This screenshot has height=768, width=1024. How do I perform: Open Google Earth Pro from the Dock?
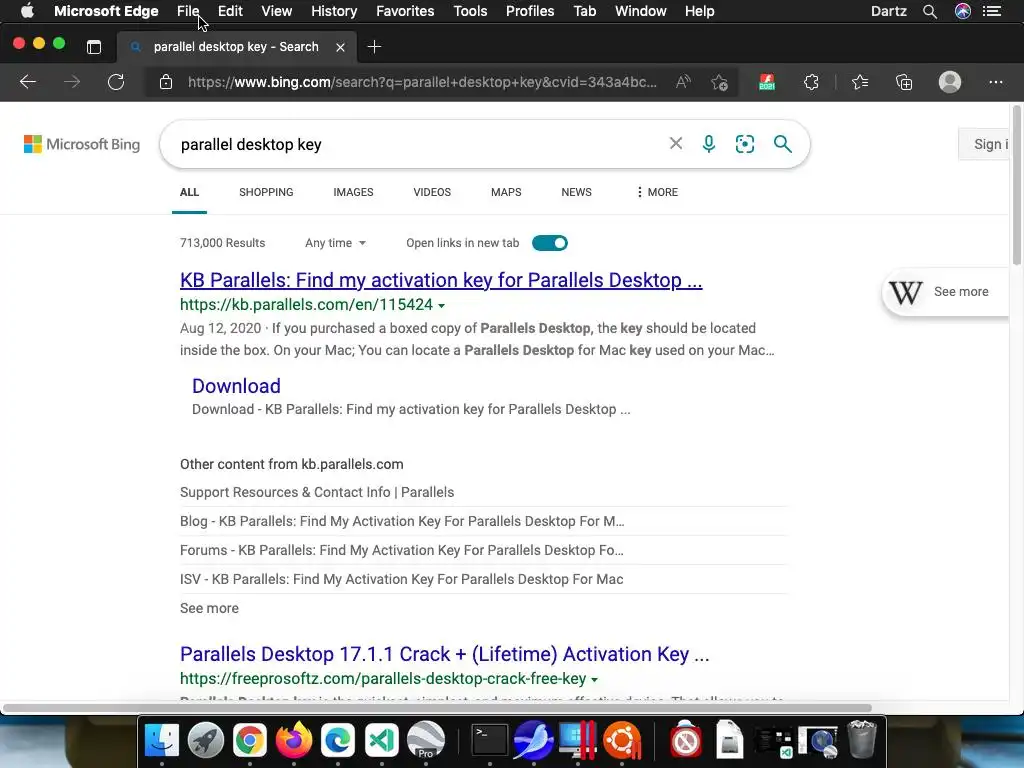[x=426, y=740]
